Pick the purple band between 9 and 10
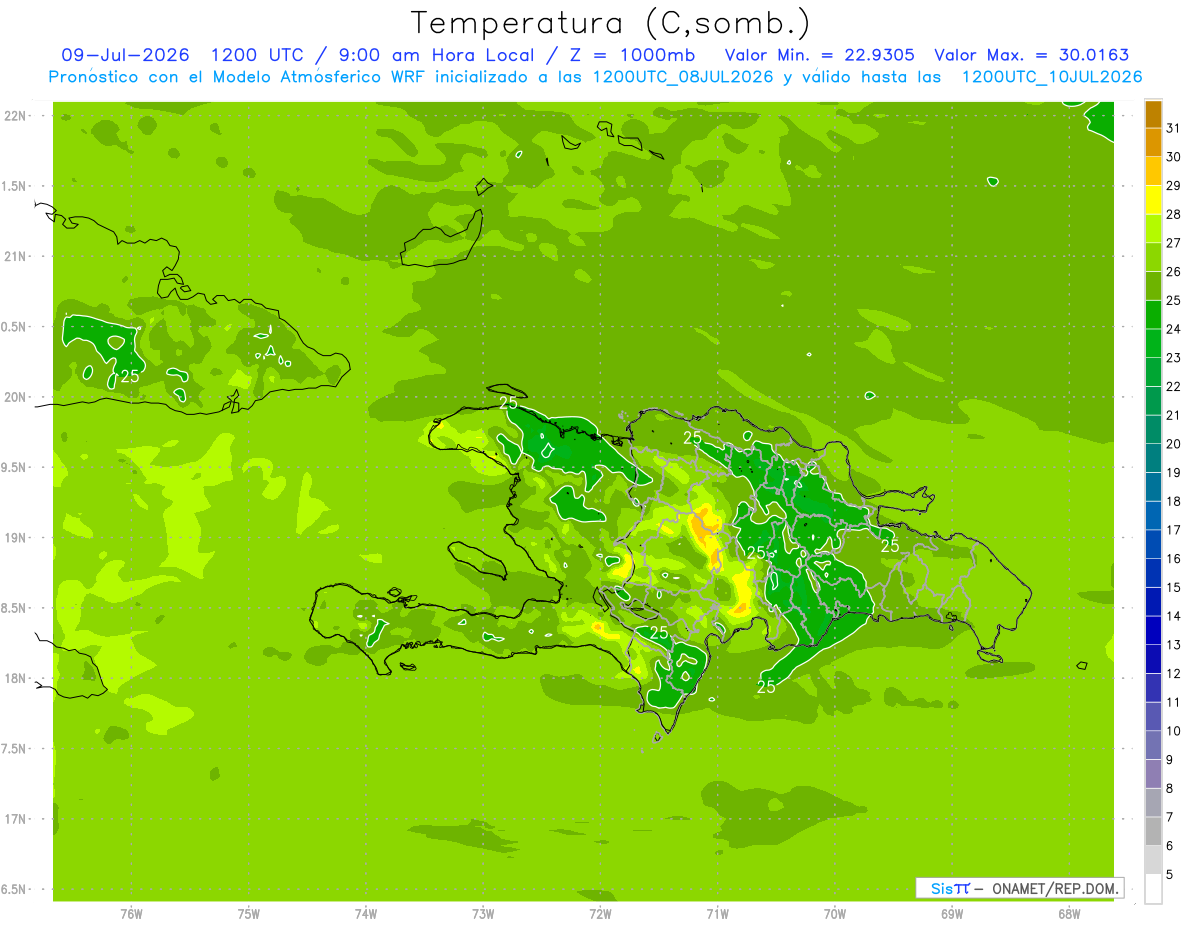The width and height of the screenshot is (1200, 927). coord(1153,745)
